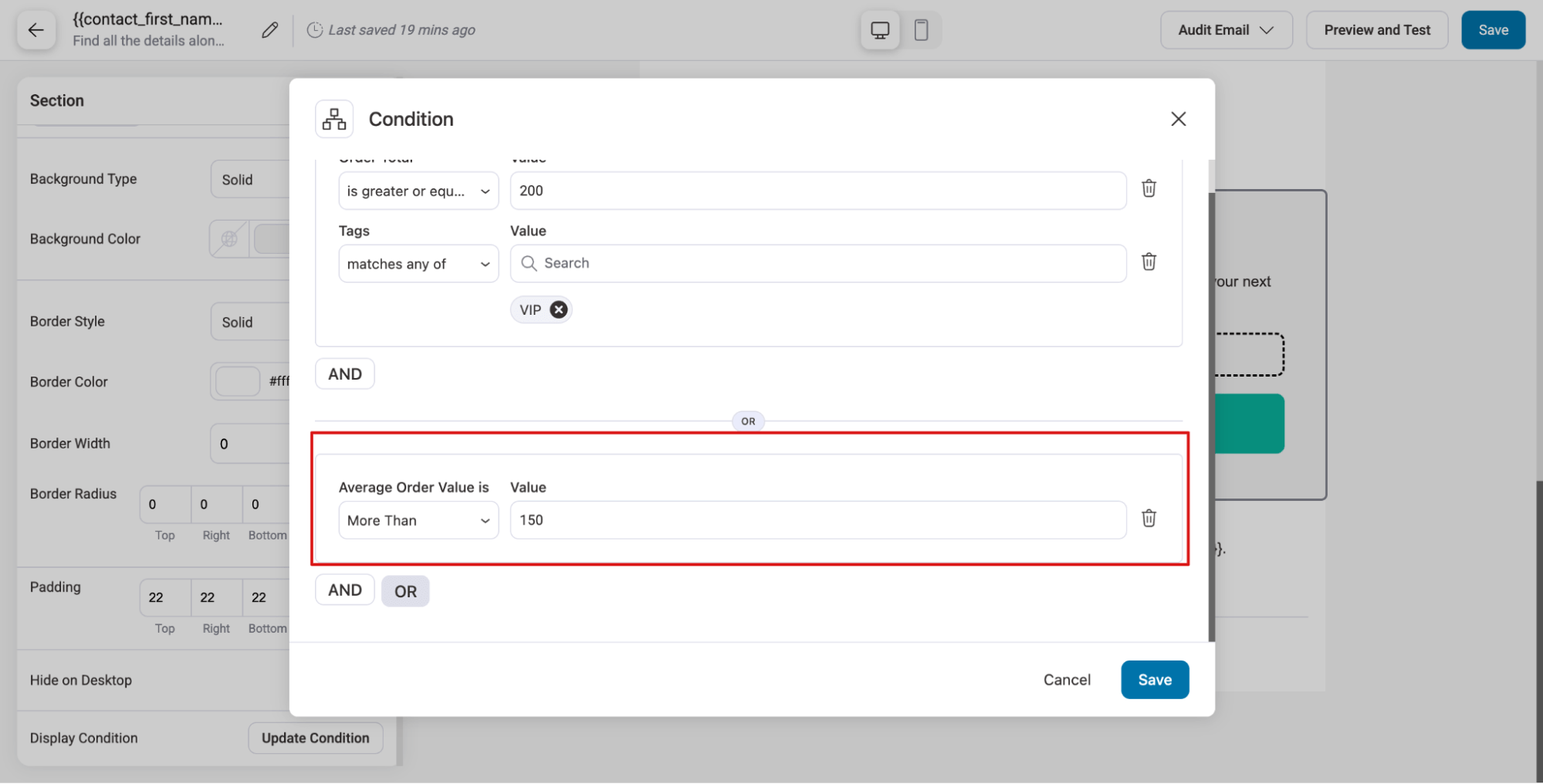1543x784 pixels.
Task: Click the back arrow button
Action: (x=36, y=30)
